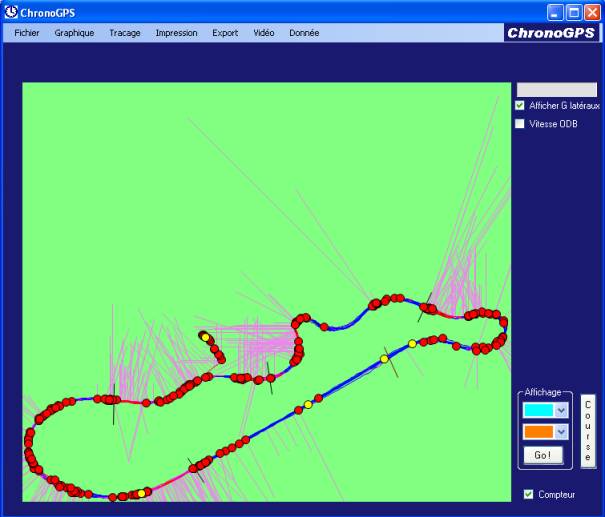
Task: Click the ChronoGPS clock title bar icon
Action: click(x=11, y=12)
